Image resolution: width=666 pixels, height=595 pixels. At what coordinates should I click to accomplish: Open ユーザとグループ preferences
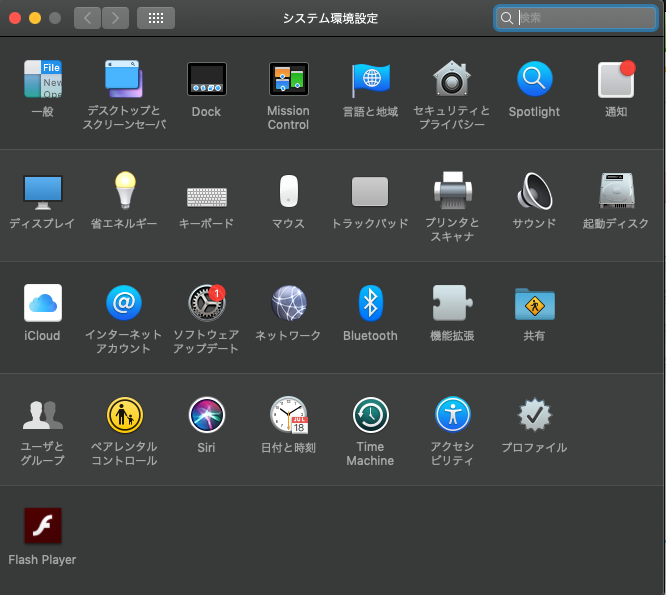[42, 415]
